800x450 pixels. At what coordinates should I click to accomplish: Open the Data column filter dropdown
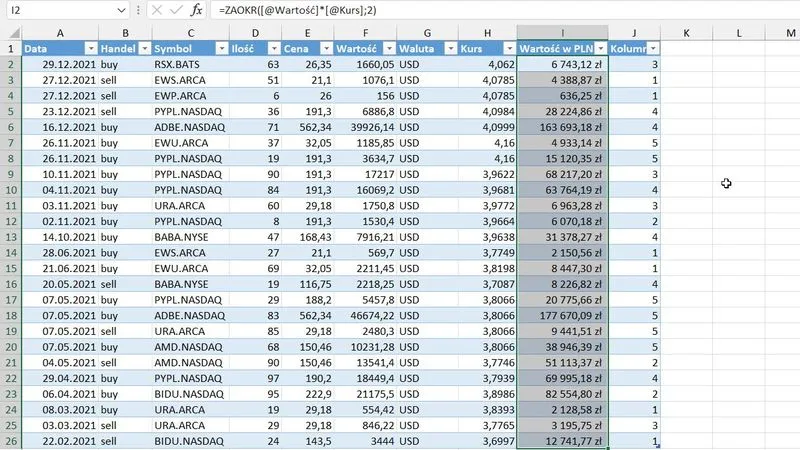90,48
